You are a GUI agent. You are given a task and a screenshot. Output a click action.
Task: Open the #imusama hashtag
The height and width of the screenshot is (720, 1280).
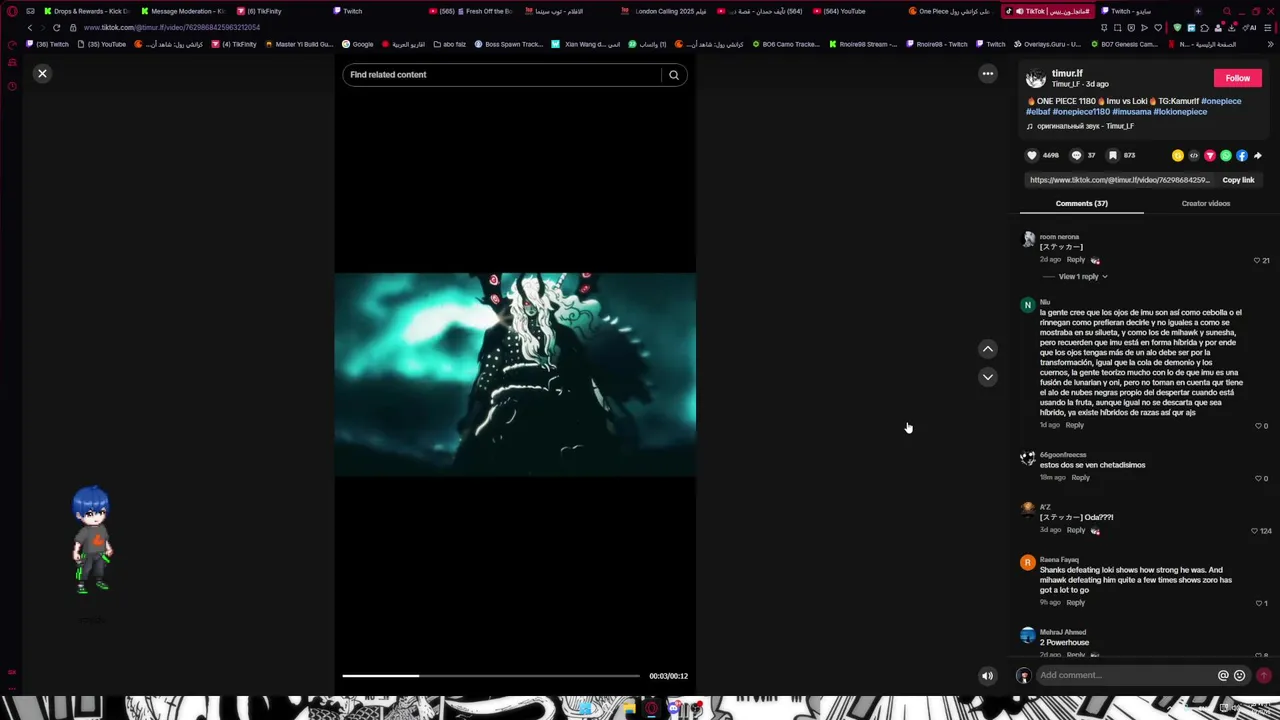[1132, 112]
